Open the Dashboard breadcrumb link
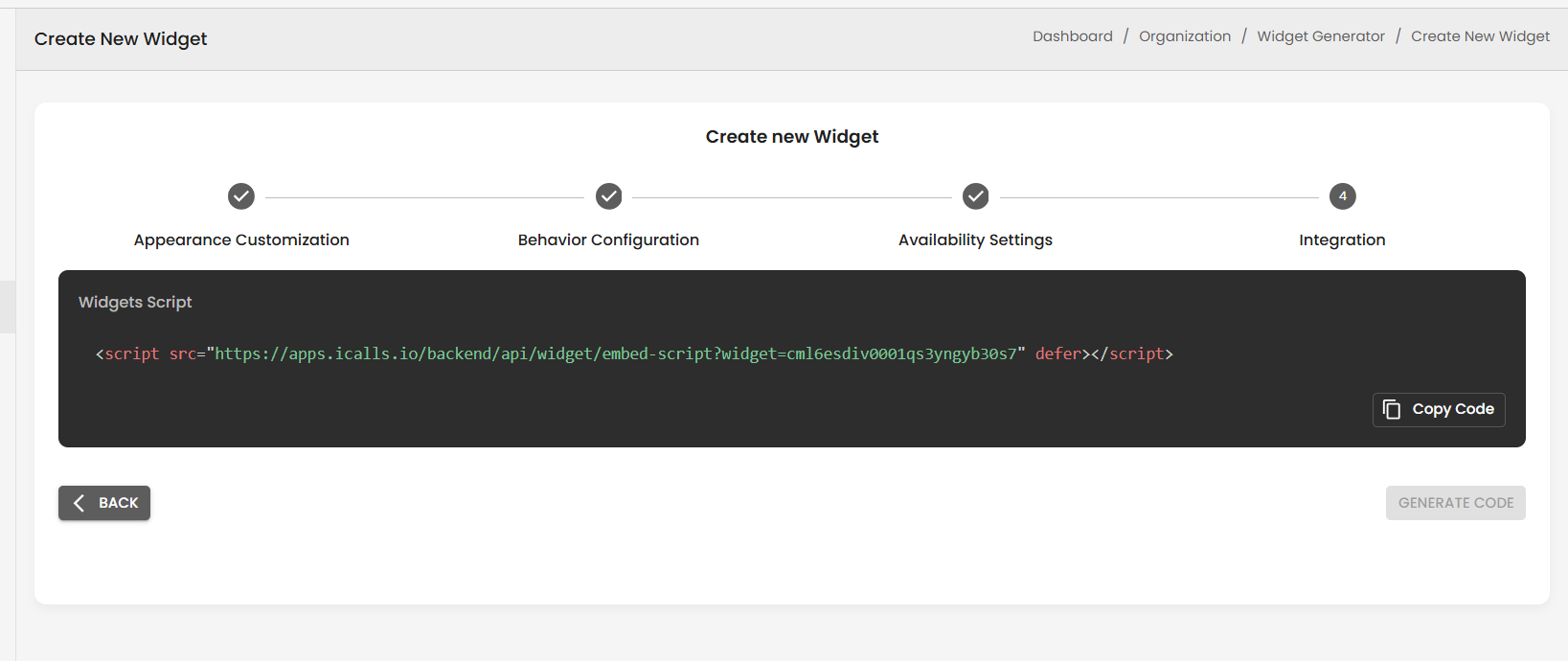This screenshot has width=1568, height=661. tap(1072, 36)
